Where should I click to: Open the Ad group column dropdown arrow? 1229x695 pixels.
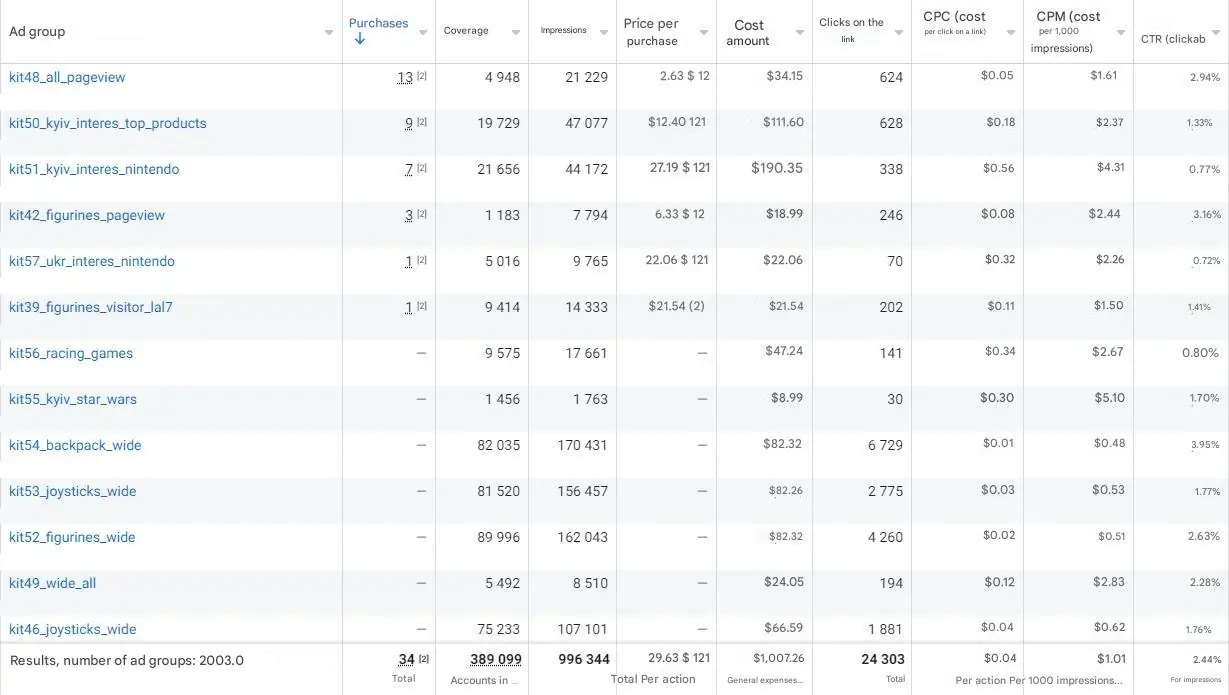(x=329, y=33)
